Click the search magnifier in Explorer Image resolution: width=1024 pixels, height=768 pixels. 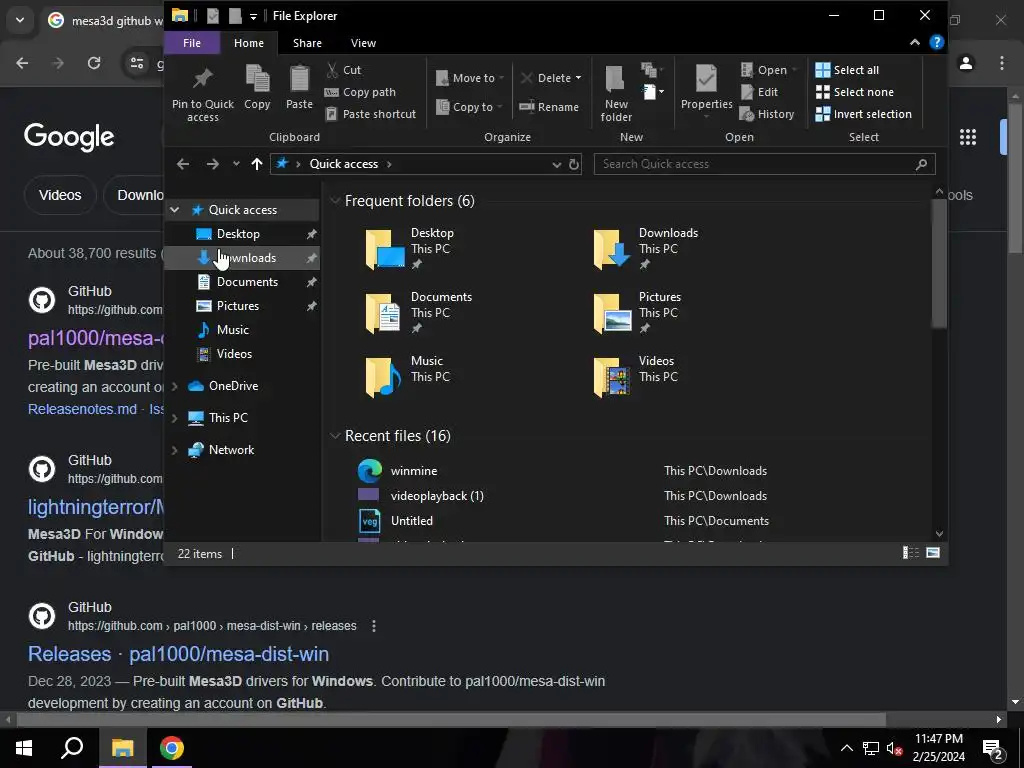click(x=921, y=164)
